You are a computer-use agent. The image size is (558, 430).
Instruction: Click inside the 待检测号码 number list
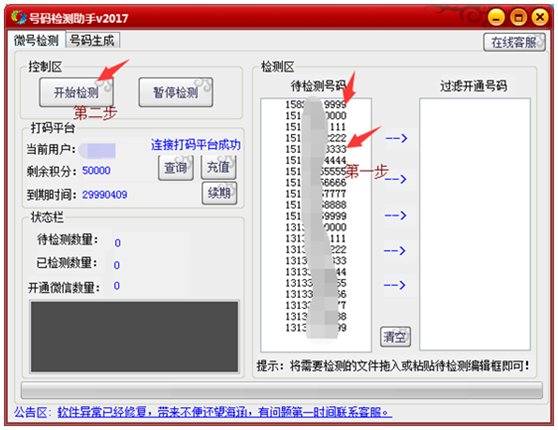click(x=316, y=225)
